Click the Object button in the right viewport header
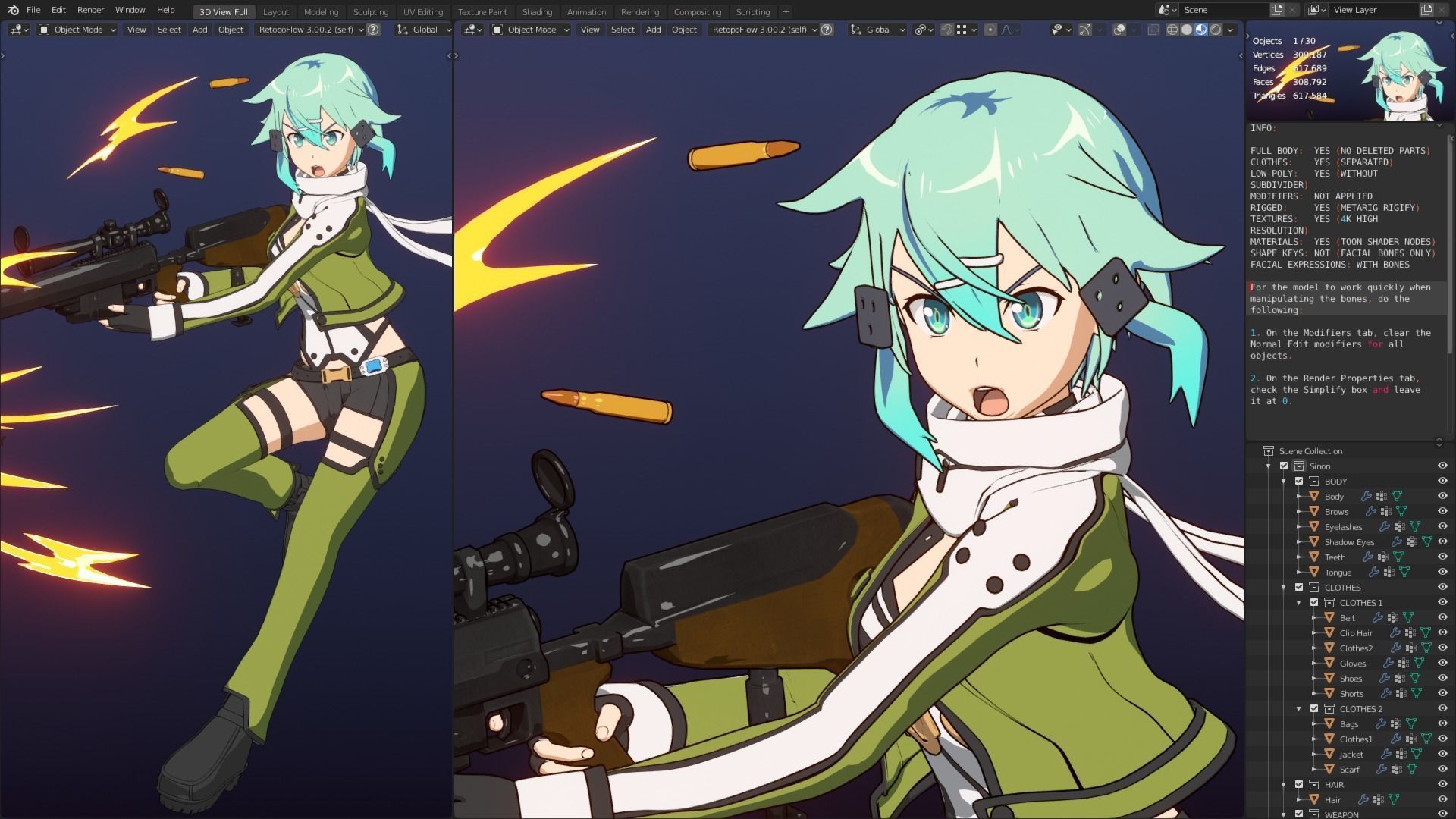 click(x=684, y=30)
